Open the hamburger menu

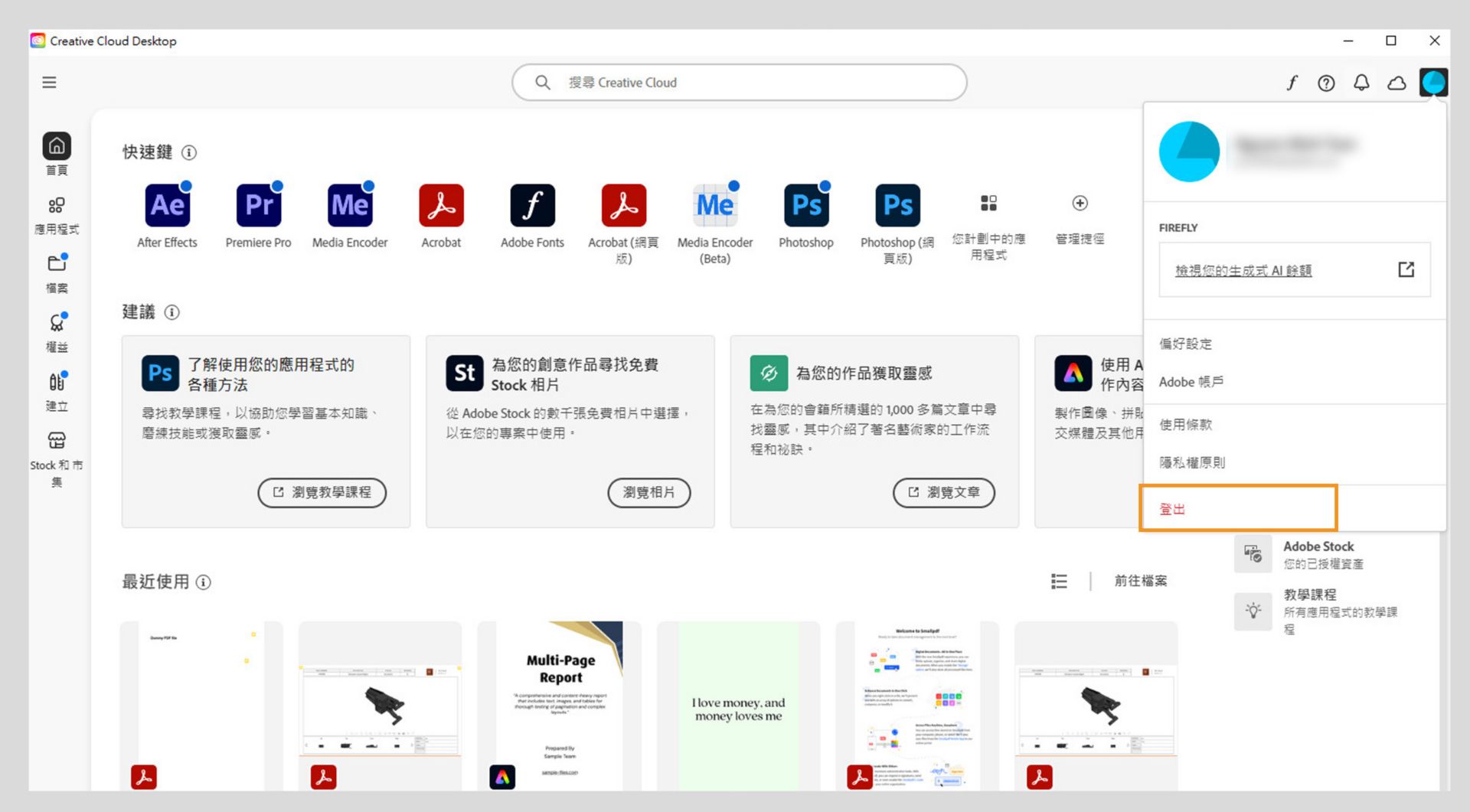[x=49, y=83]
